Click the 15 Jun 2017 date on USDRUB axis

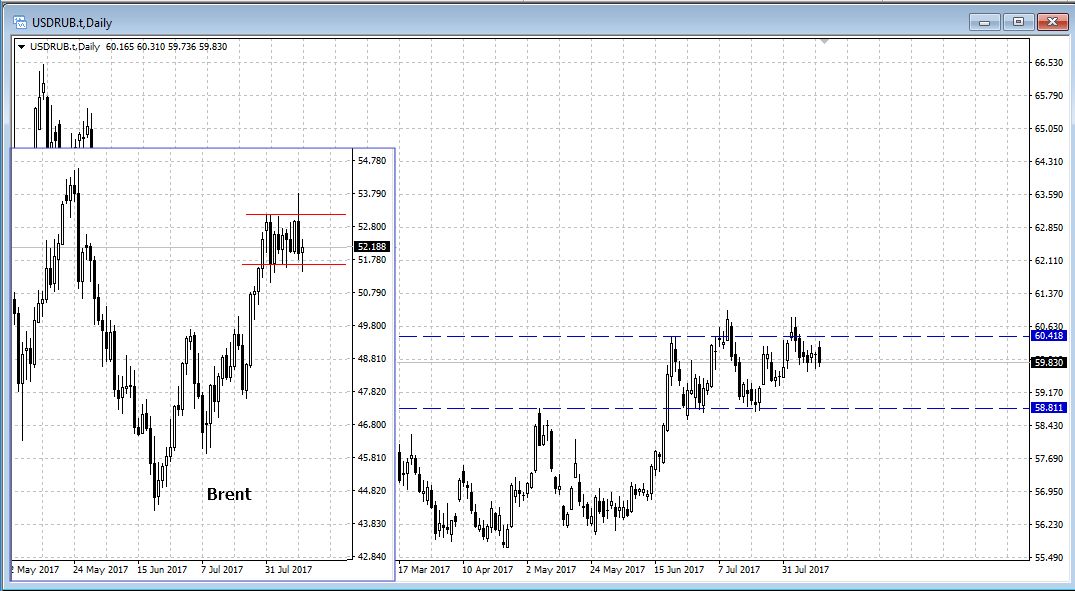[x=680, y=570]
